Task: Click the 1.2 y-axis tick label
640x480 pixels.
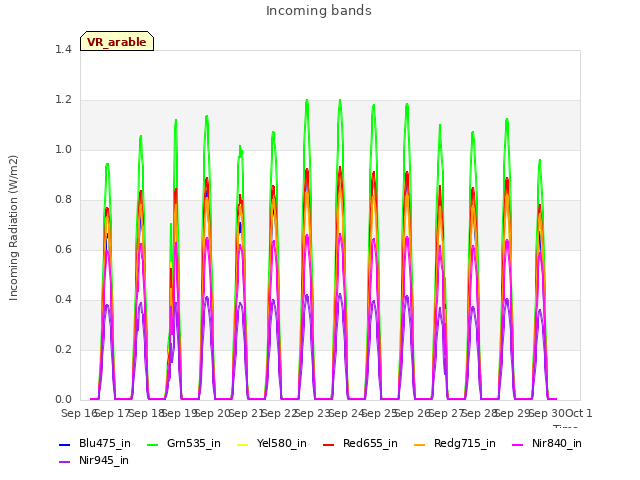Action: point(63,100)
